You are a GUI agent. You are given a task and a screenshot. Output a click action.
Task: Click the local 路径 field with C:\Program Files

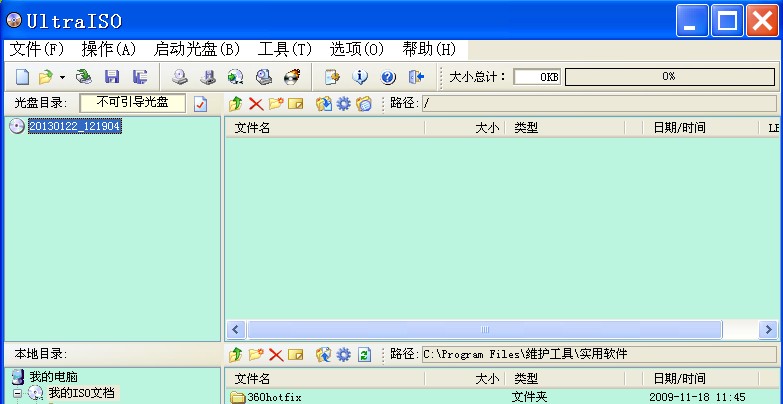(599, 355)
